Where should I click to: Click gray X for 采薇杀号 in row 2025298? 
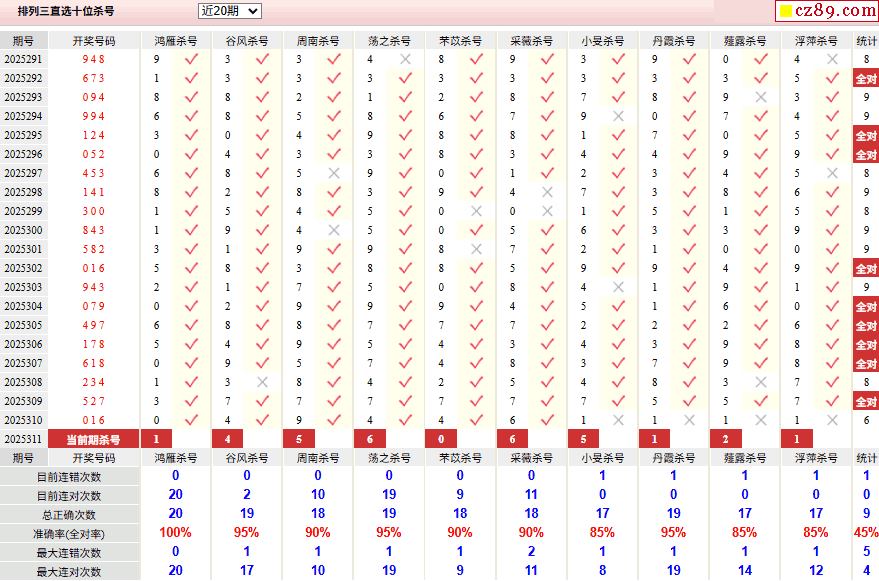pyautogui.click(x=547, y=192)
